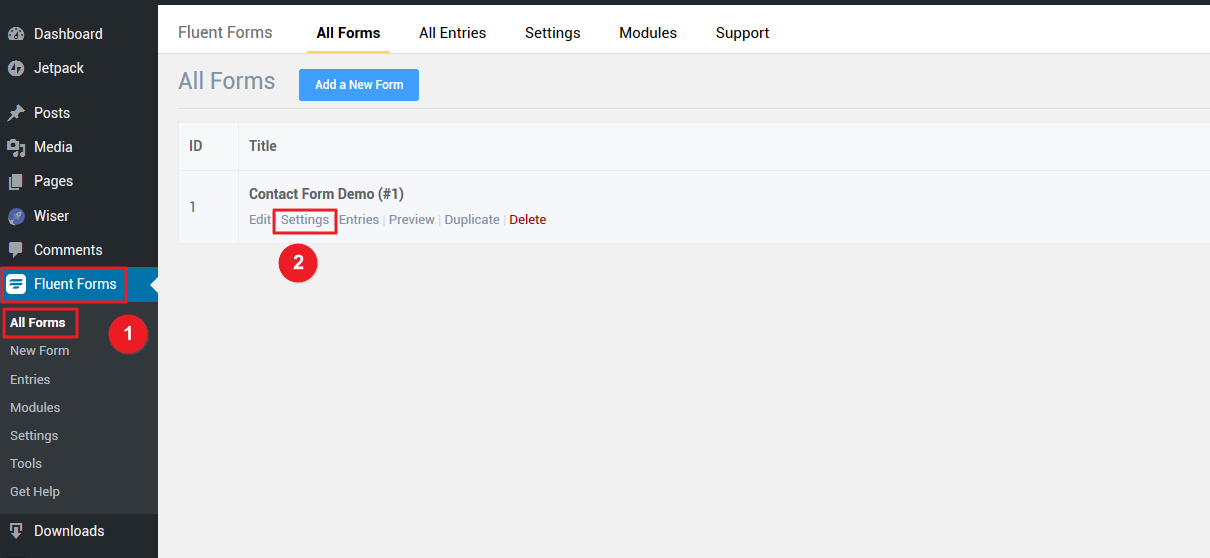This screenshot has height=558, width=1210.
Task: Click Settings under Contact Form Demo
Action: pos(305,220)
